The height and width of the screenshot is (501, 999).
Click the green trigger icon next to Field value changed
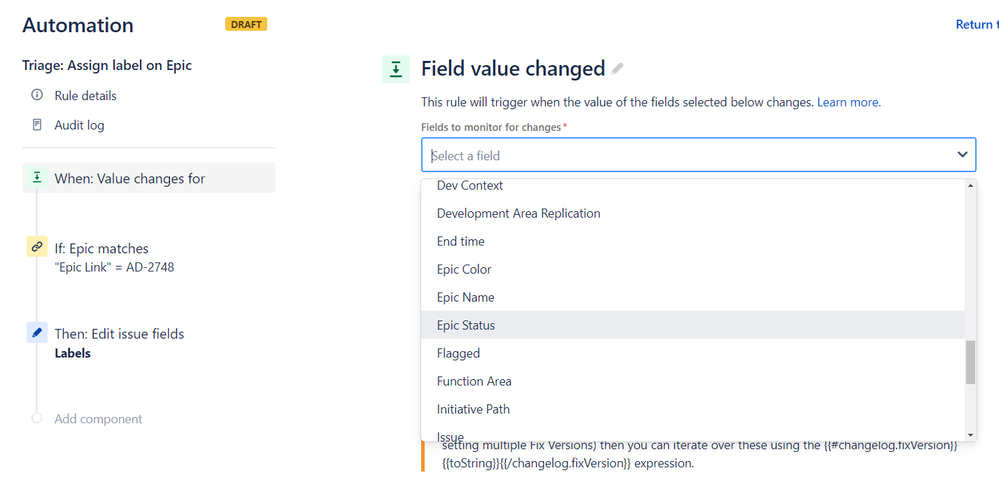coord(396,69)
